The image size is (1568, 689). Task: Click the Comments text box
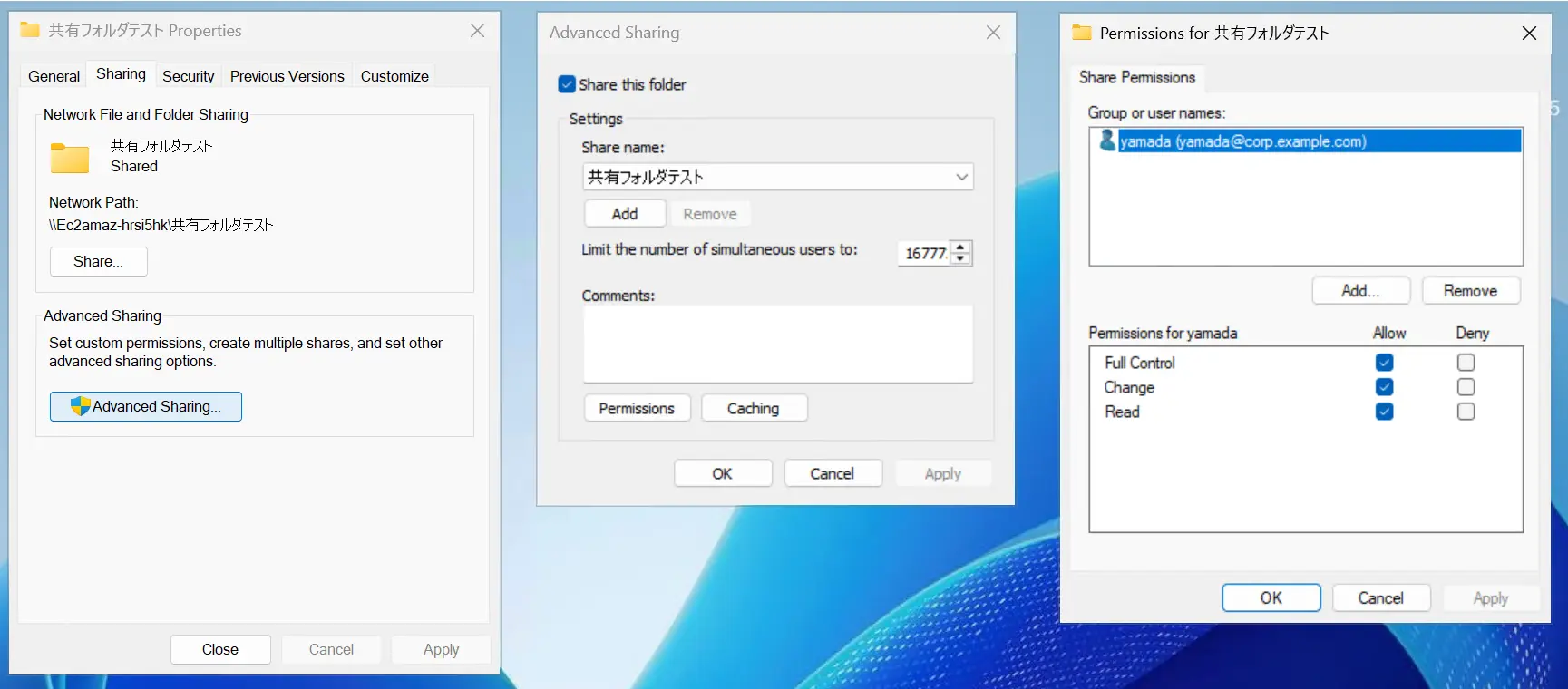(x=778, y=344)
